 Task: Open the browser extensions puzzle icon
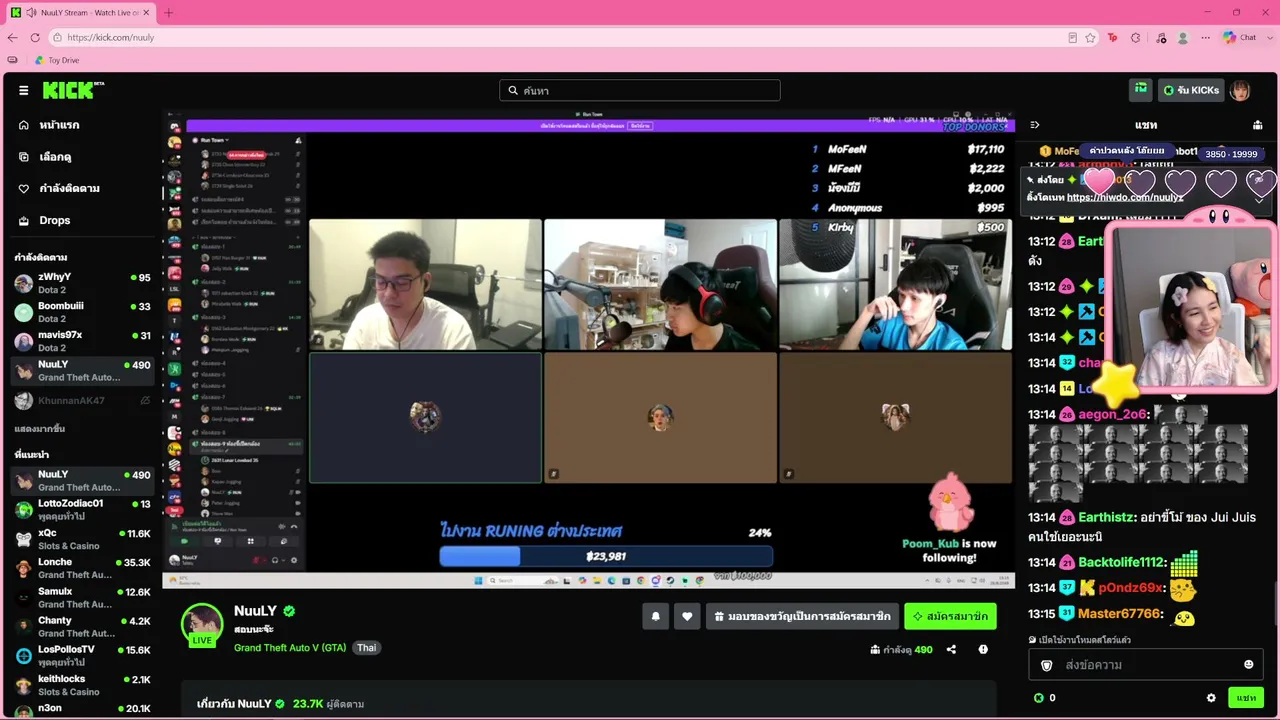tap(1135, 38)
